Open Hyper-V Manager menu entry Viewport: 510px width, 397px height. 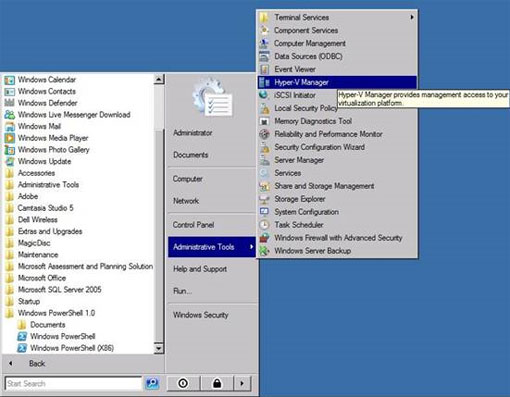tap(337, 82)
